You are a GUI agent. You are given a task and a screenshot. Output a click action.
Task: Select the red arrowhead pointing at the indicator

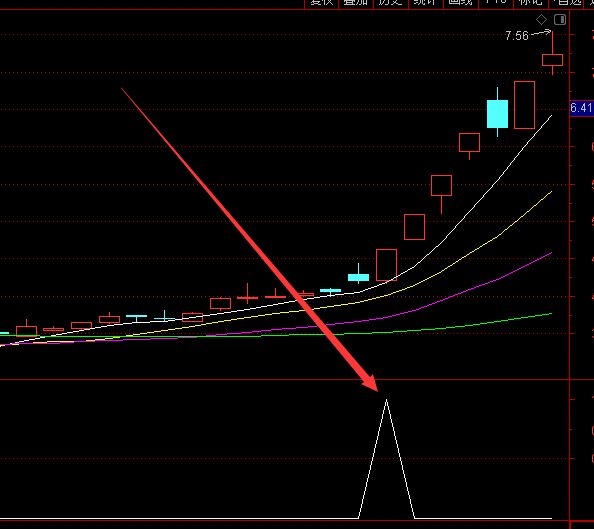click(x=370, y=383)
